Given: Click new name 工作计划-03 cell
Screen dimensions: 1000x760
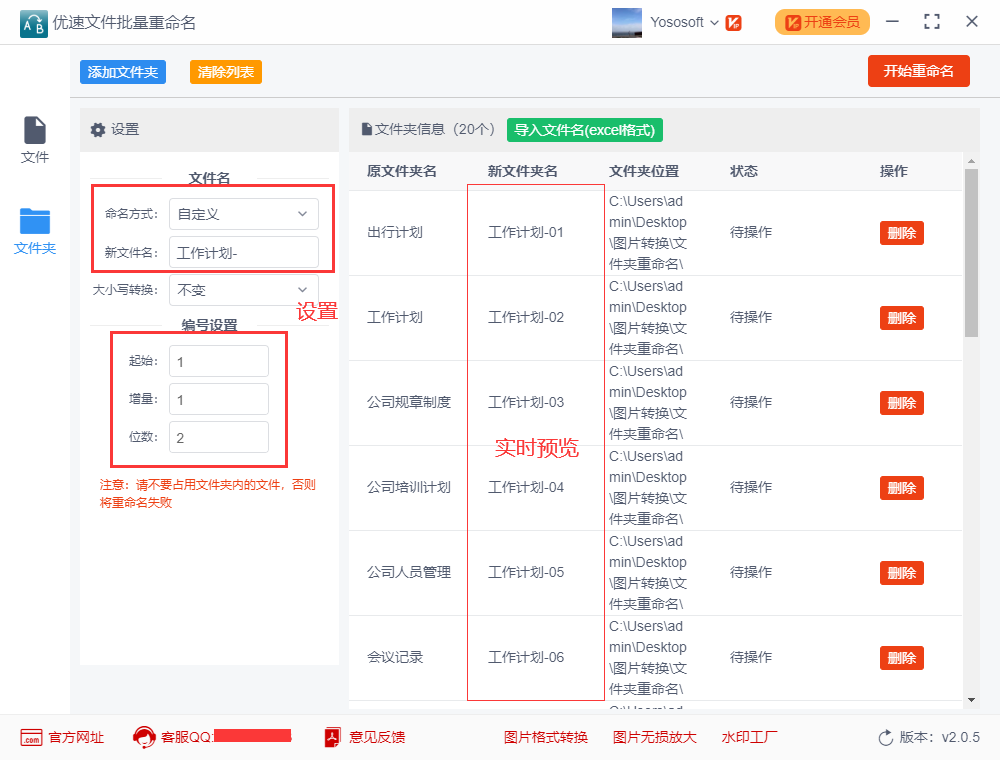Looking at the screenshot, I should click(526, 402).
